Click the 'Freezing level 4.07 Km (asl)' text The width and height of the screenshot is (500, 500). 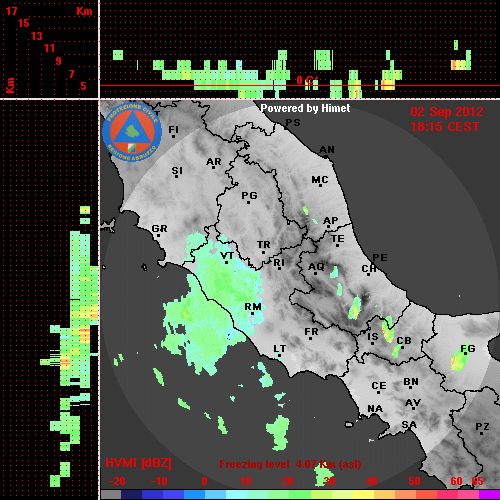coord(290,464)
